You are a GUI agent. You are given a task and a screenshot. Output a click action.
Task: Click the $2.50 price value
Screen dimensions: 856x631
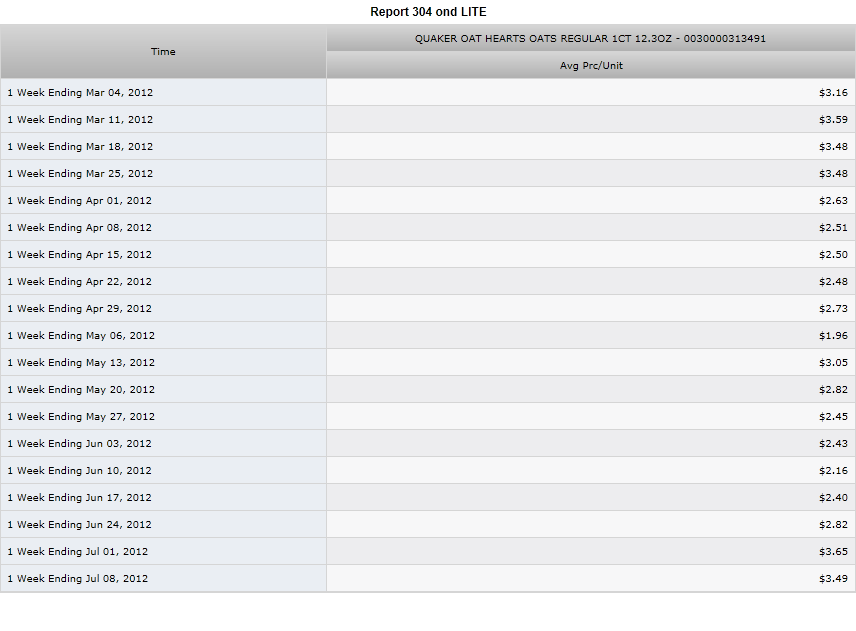(833, 254)
